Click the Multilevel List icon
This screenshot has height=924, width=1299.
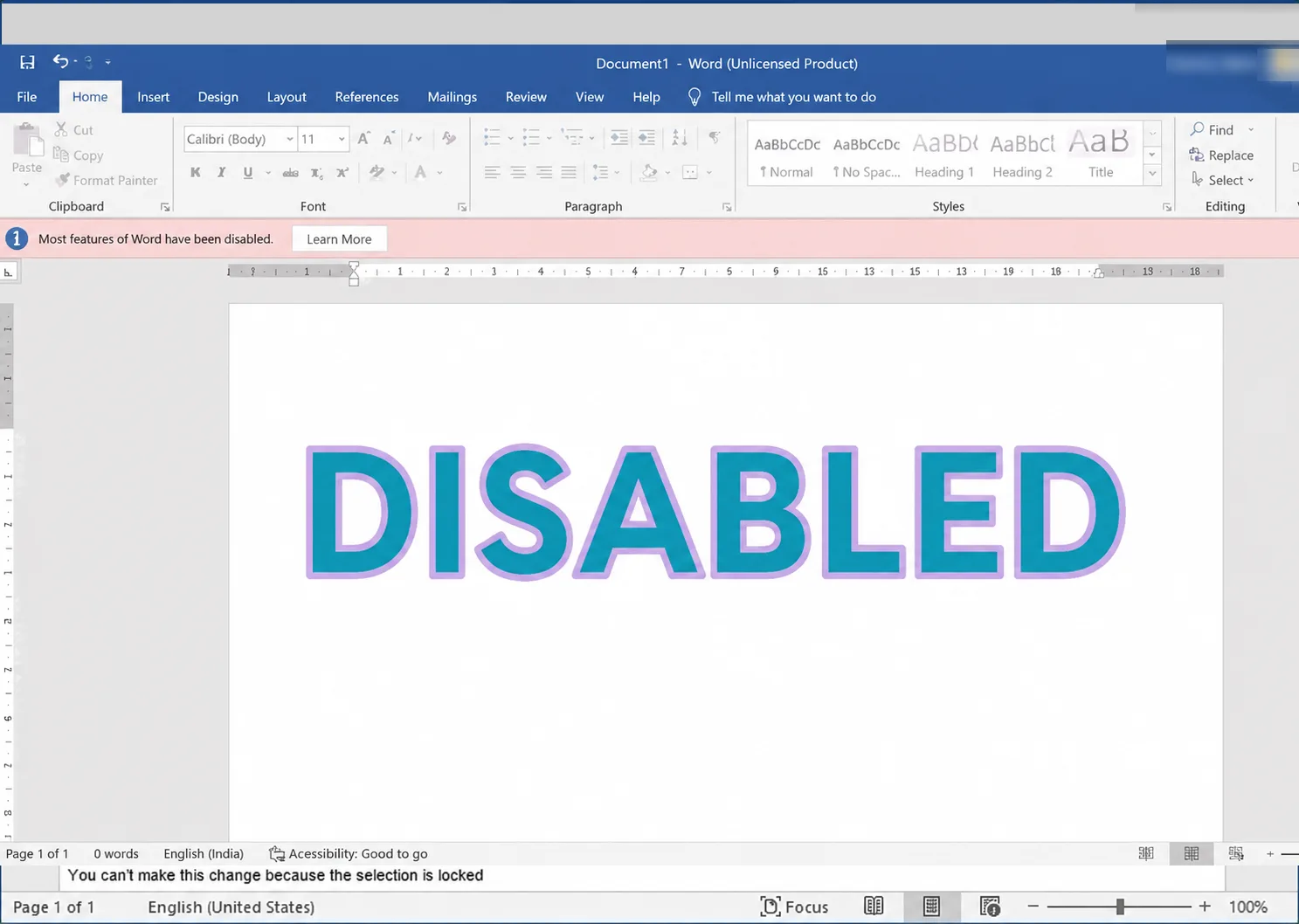tap(572, 137)
